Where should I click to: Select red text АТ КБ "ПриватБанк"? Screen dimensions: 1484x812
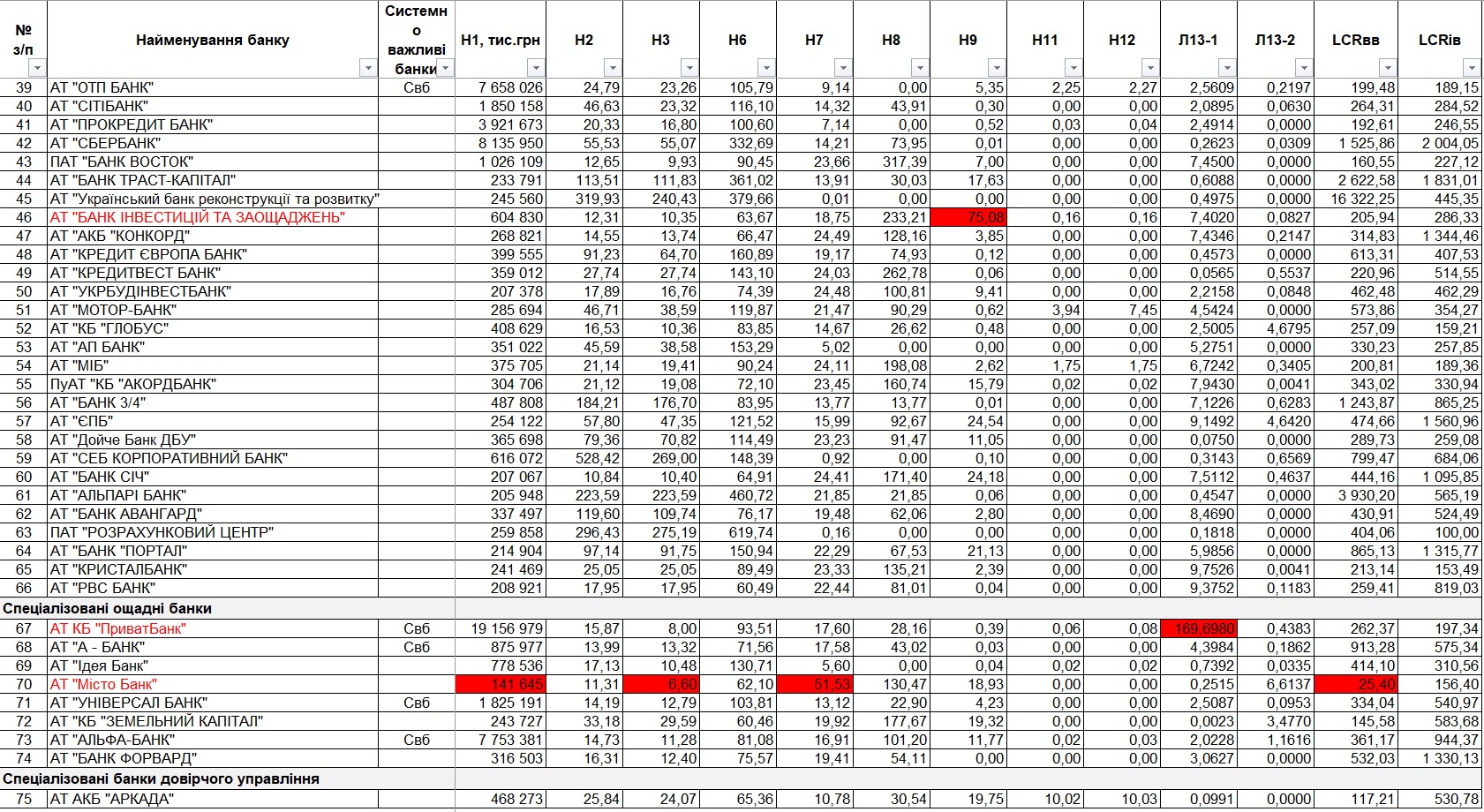point(118,628)
